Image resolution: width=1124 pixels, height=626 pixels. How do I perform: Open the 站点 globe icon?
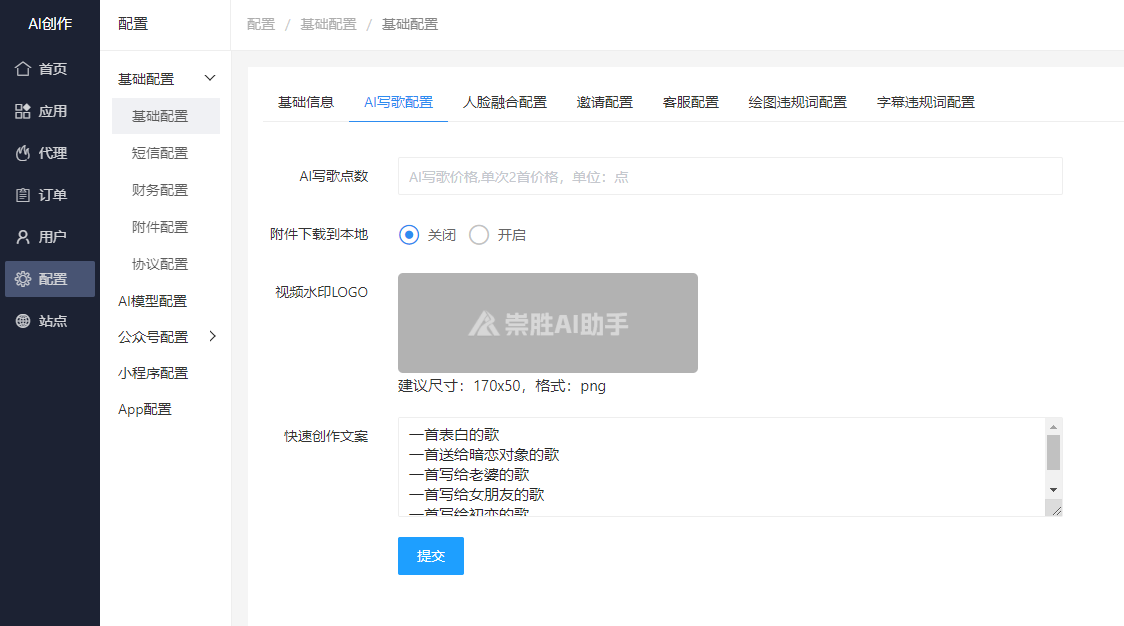coord(23,321)
